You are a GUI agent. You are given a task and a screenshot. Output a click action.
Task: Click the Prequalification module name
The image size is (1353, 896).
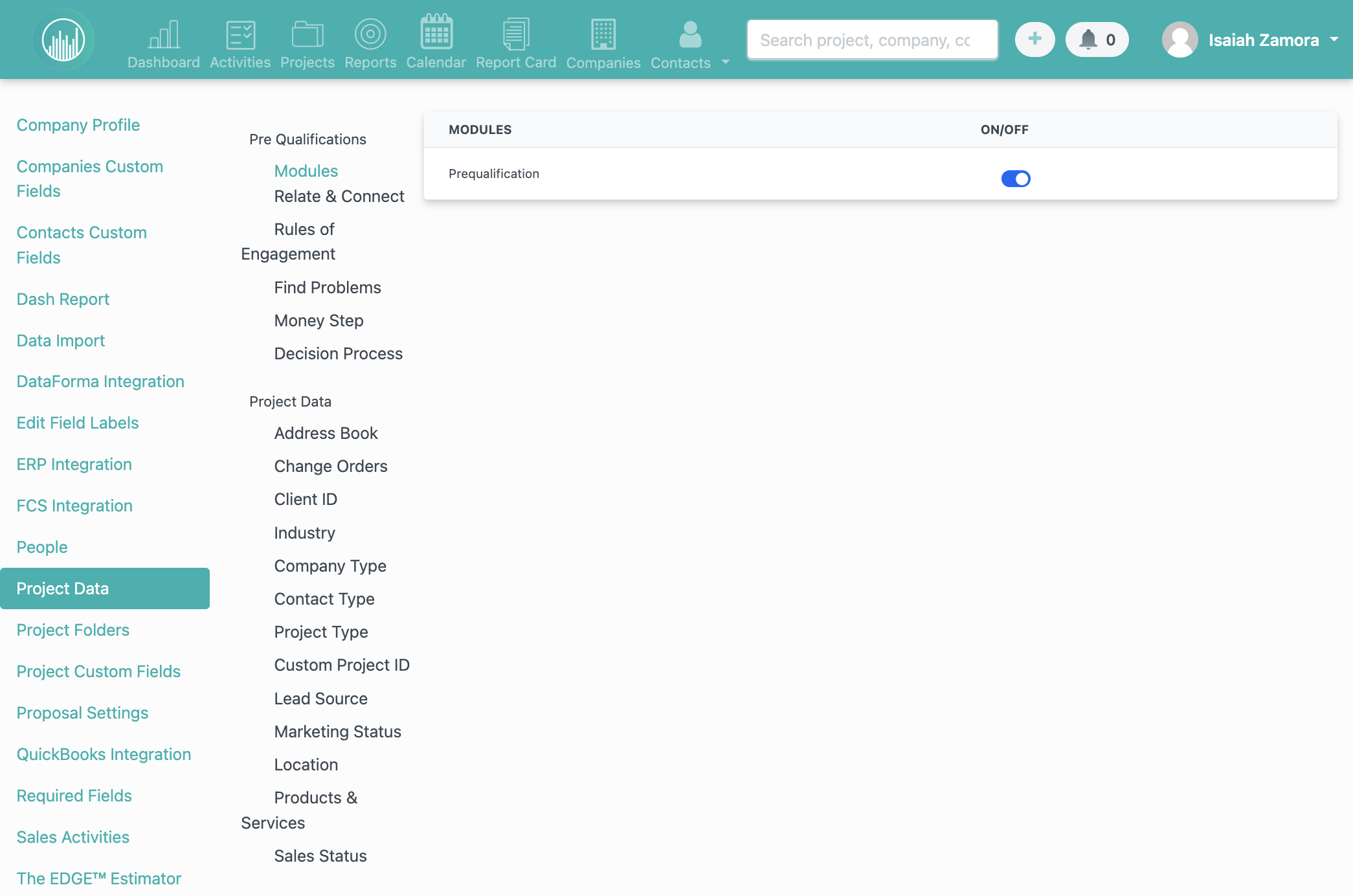click(x=494, y=174)
